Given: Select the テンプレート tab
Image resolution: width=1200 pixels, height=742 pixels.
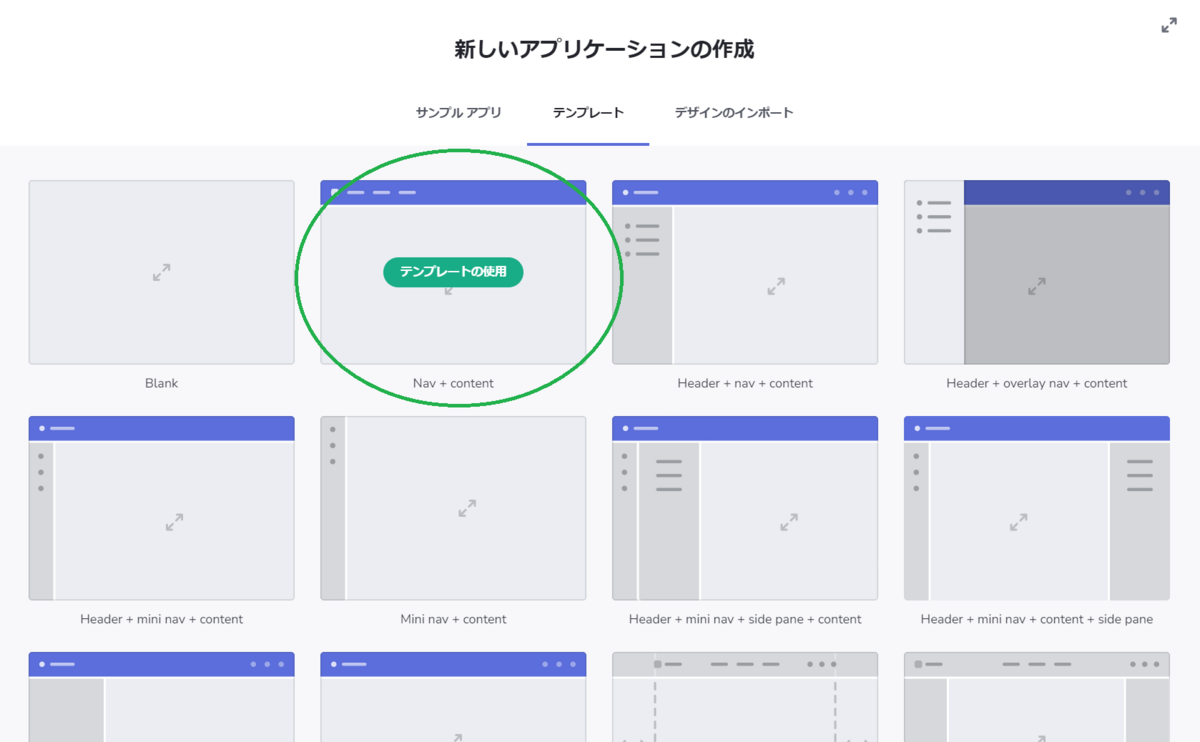Looking at the screenshot, I should pos(588,112).
